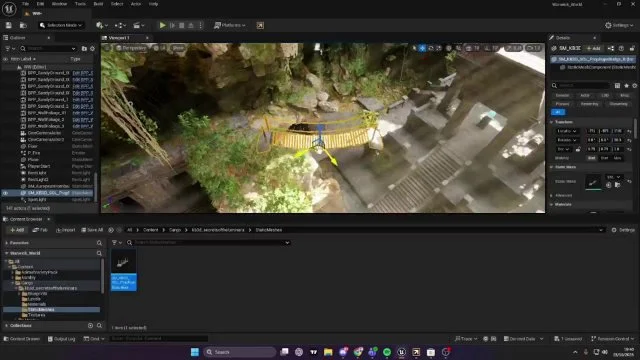Select the P_Fire actor in Outliner
Screen dimensions: 640x360
coord(33,153)
